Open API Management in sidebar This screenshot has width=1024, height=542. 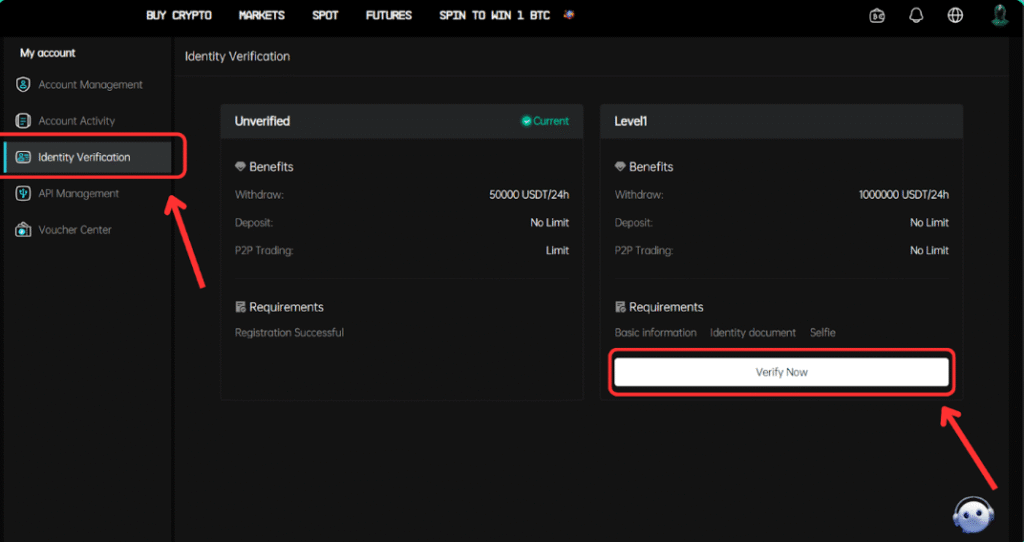[x=78, y=193]
